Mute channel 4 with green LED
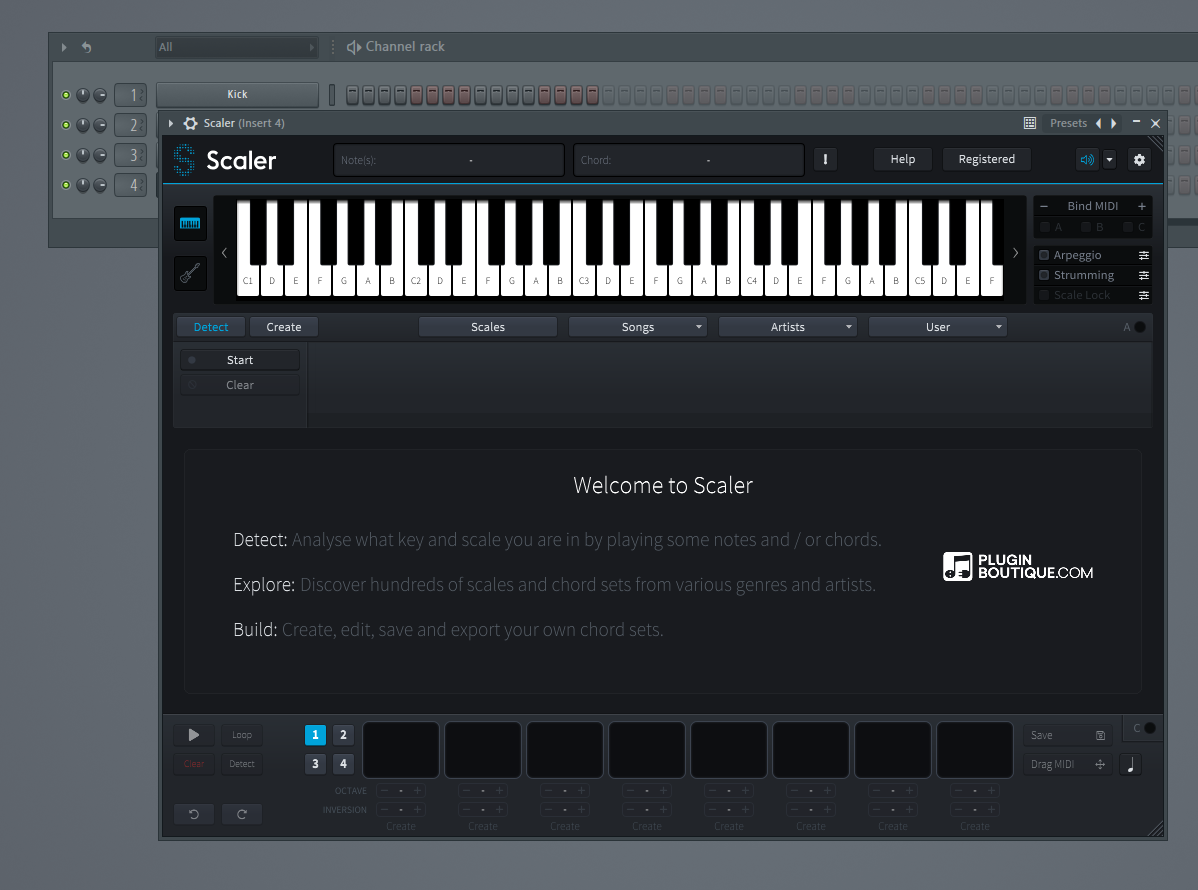This screenshot has height=890, width=1198. (x=66, y=185)
